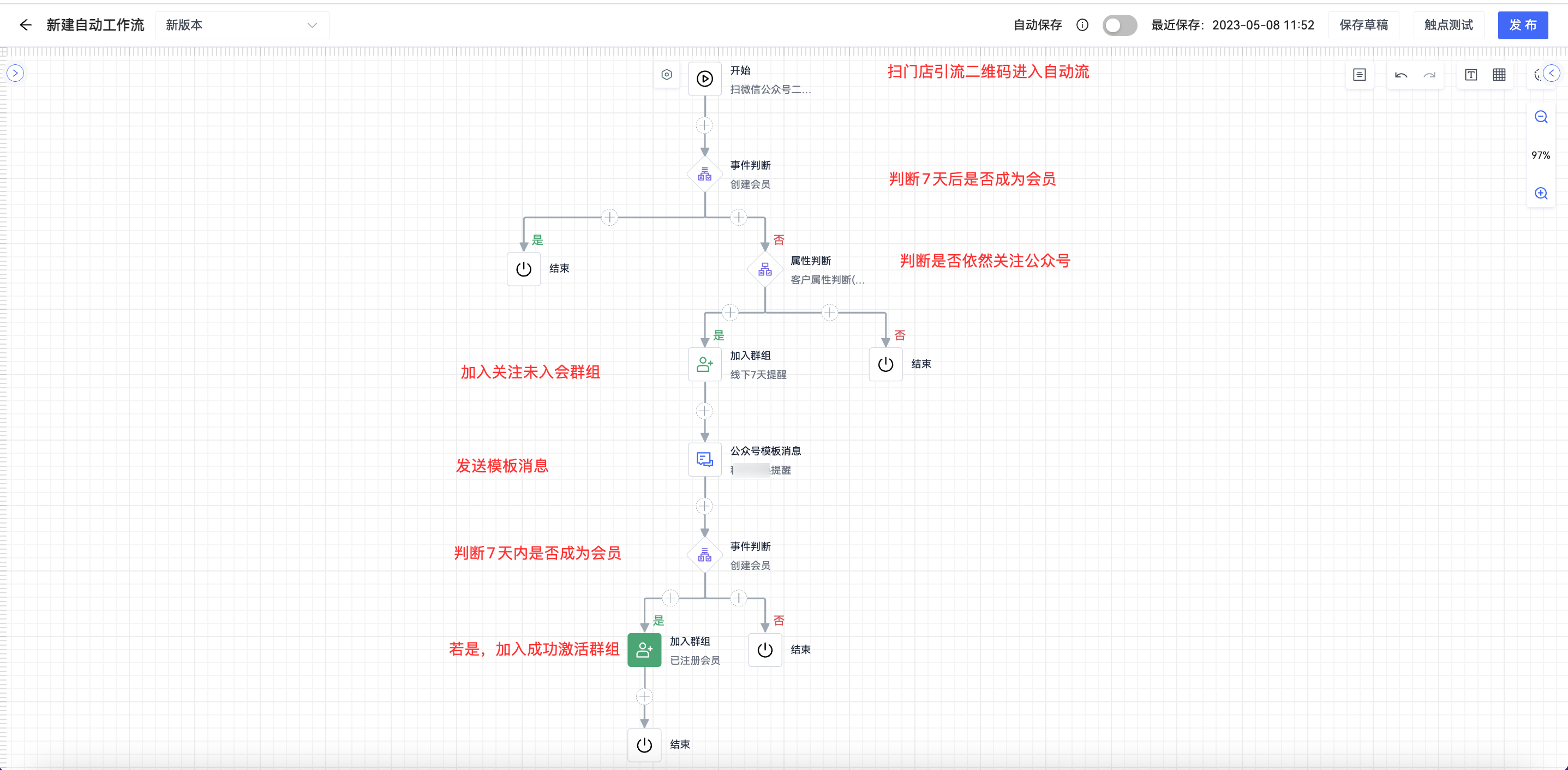Click the 新建自动工作流 page title

(x=95, y=25)
